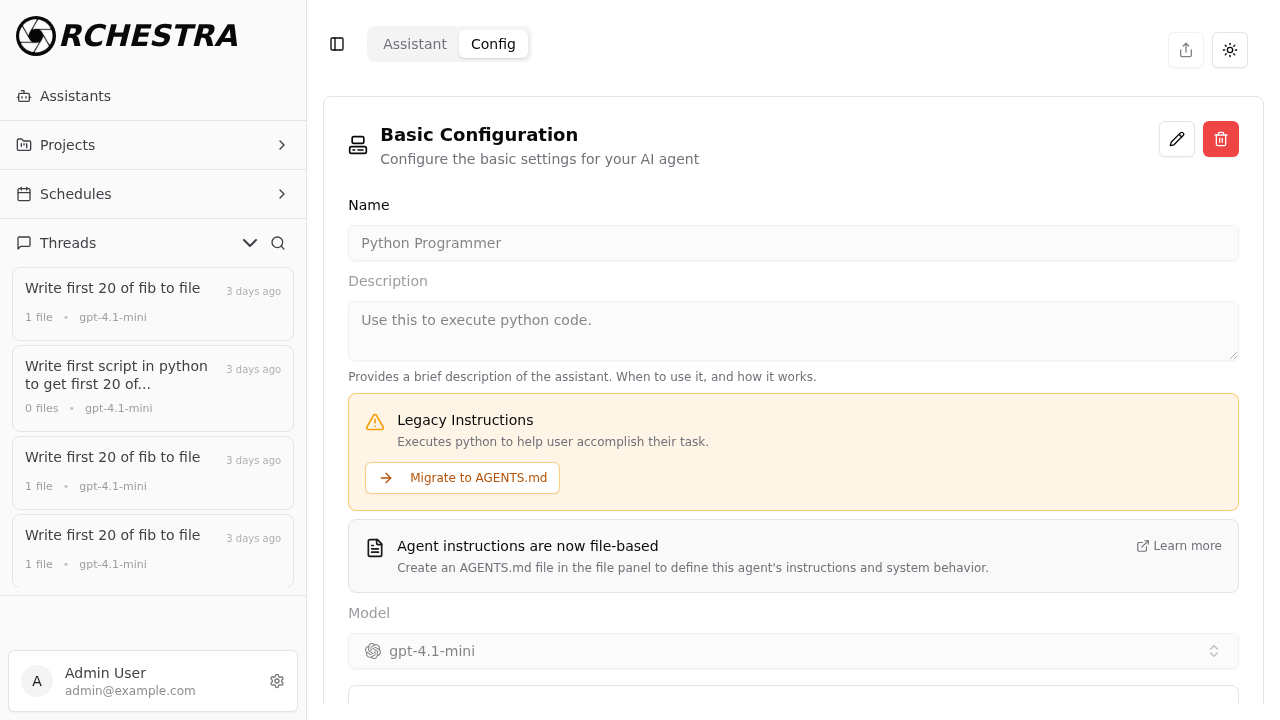Open user settings gear icon

click(x=277, y=681)
